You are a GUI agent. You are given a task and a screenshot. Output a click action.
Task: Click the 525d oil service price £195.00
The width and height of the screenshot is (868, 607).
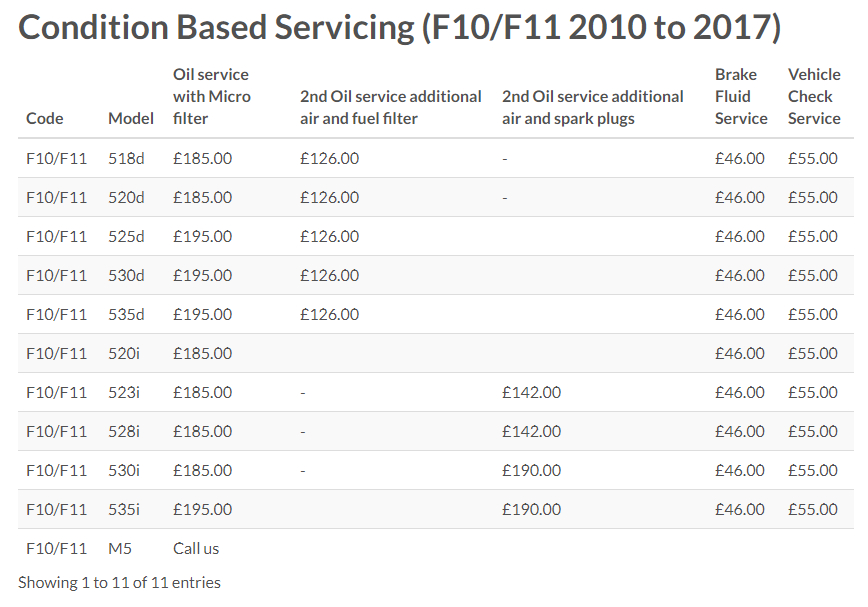coord(202,236)
